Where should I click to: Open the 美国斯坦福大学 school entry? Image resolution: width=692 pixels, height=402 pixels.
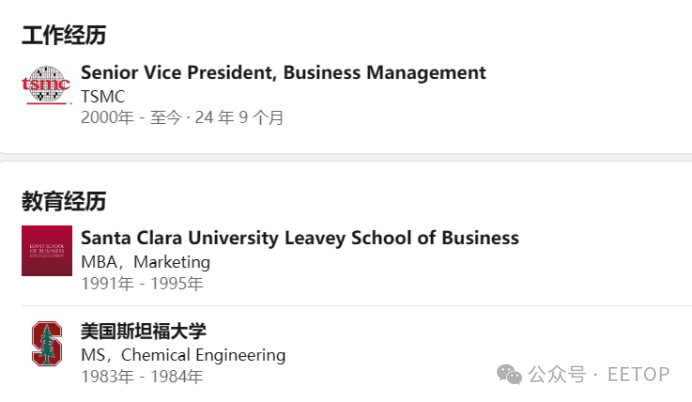[143, 331]
